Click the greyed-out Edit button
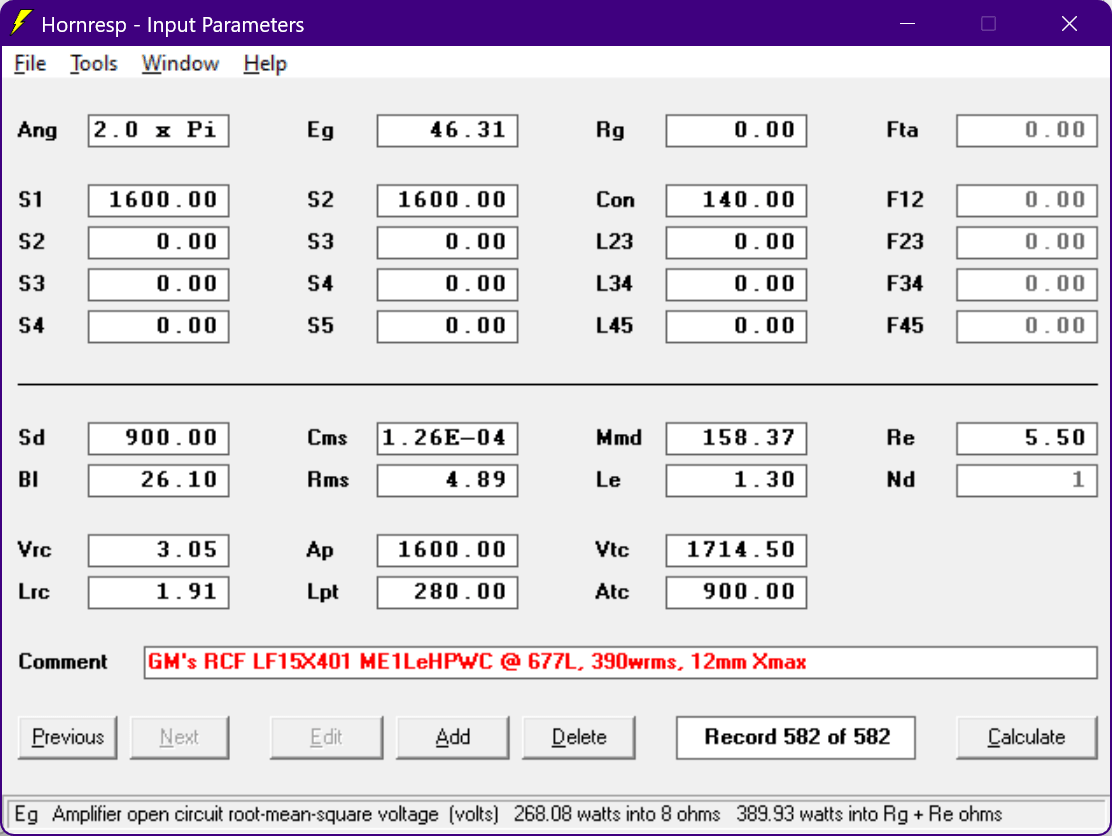Image resolution: width=1112 pixels, height=836 pixels. (x=326, y=737)
